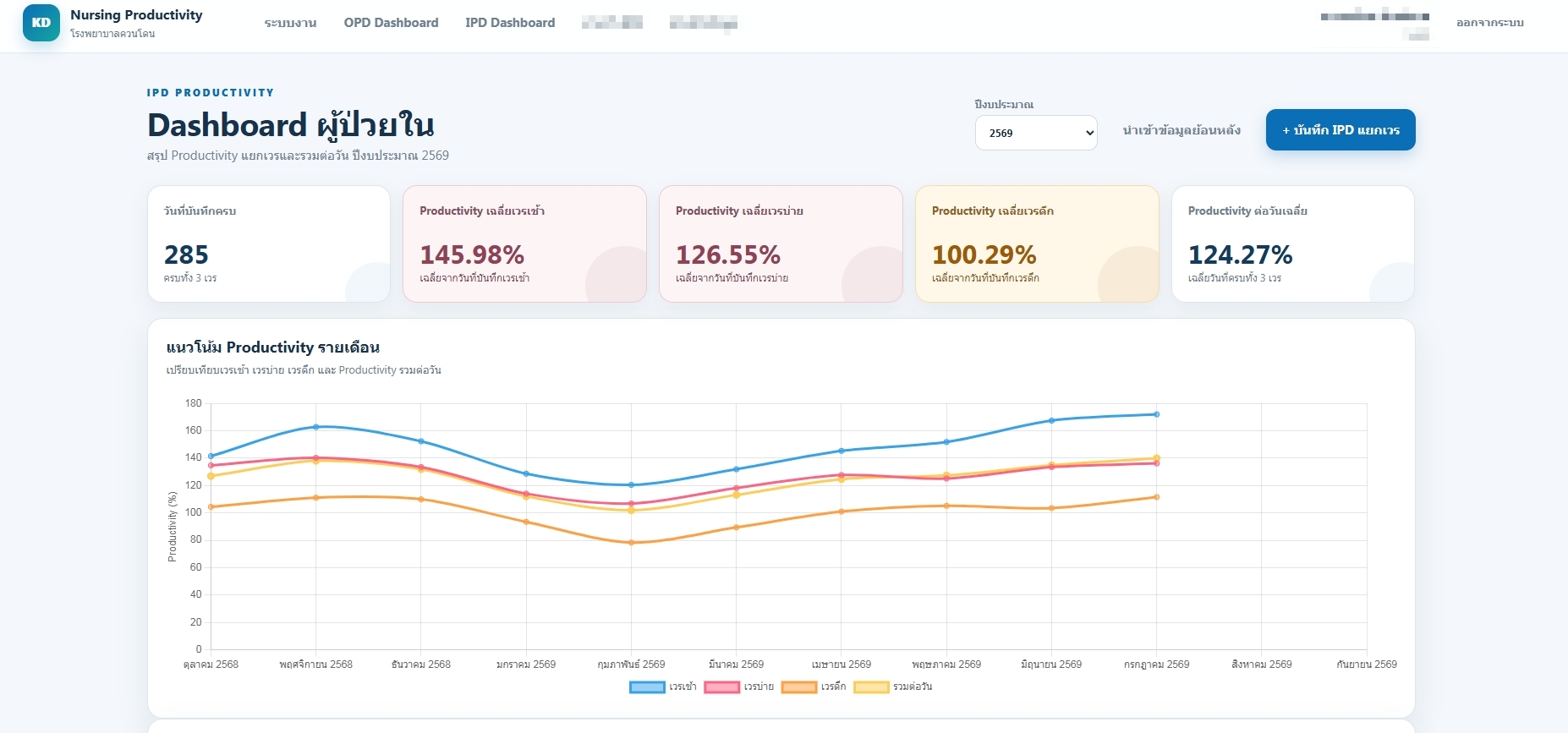Click the orange เวรดึก point at ตุลาคม 2568
Viewport: 1568px width, 733px height.
point(211,507)
